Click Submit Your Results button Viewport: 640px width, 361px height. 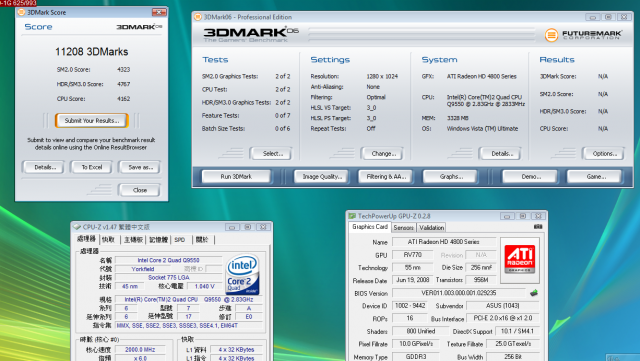pos(92,120)
